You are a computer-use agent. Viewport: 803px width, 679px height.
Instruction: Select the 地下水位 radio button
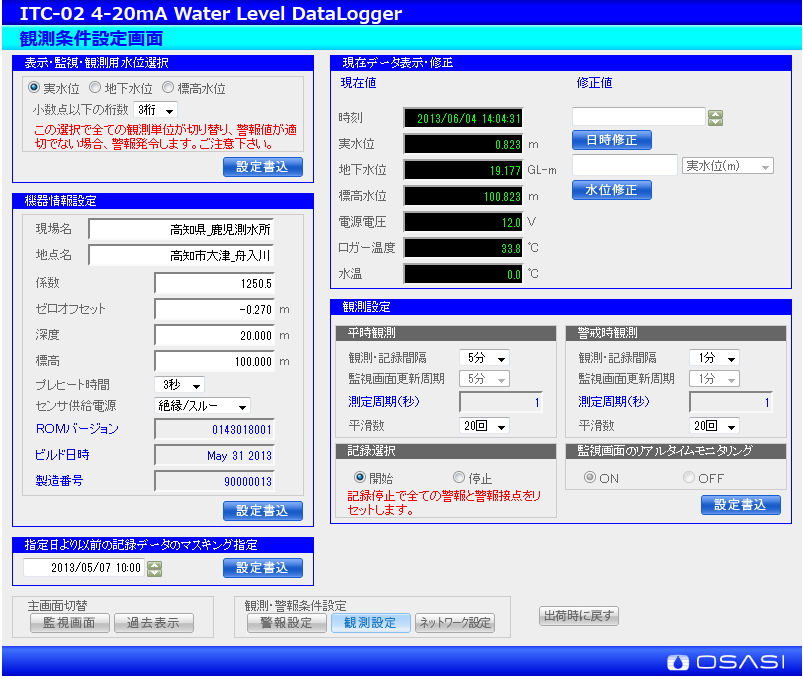tap(95, 88)
